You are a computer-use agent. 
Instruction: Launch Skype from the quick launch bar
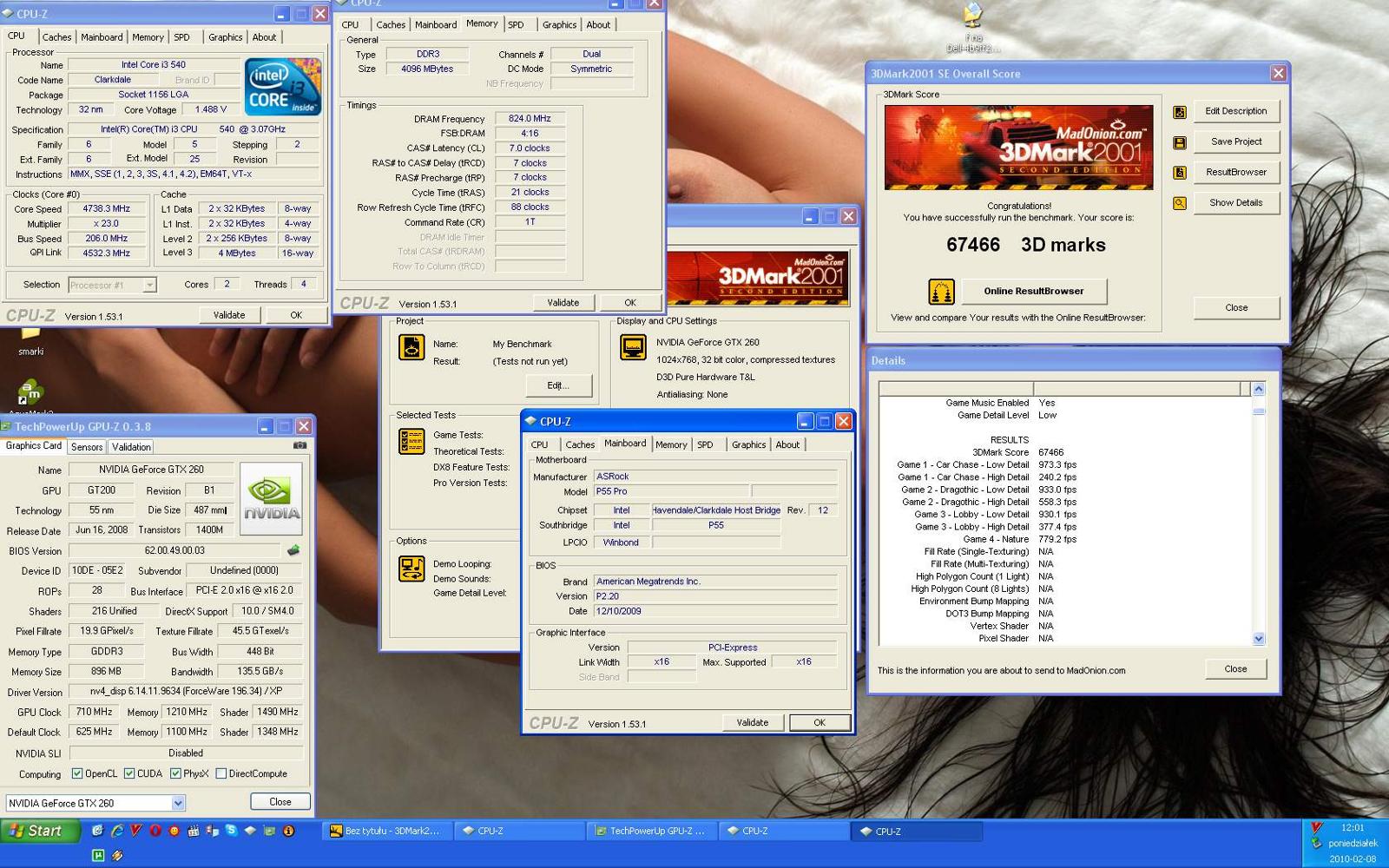point(231,831)
